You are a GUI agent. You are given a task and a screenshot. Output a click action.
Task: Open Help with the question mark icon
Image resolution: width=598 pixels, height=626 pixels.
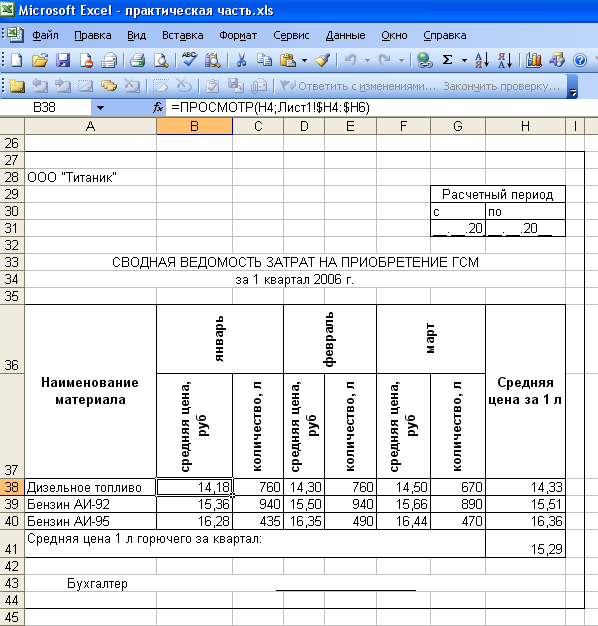click(x=580, y=60)
